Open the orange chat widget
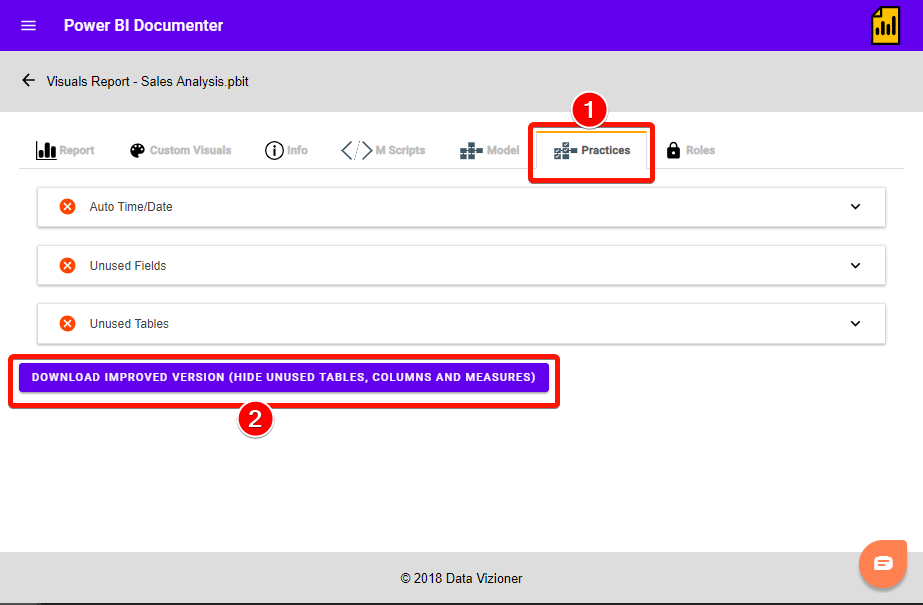The image size is (923, 605). (x=883, y=563)
